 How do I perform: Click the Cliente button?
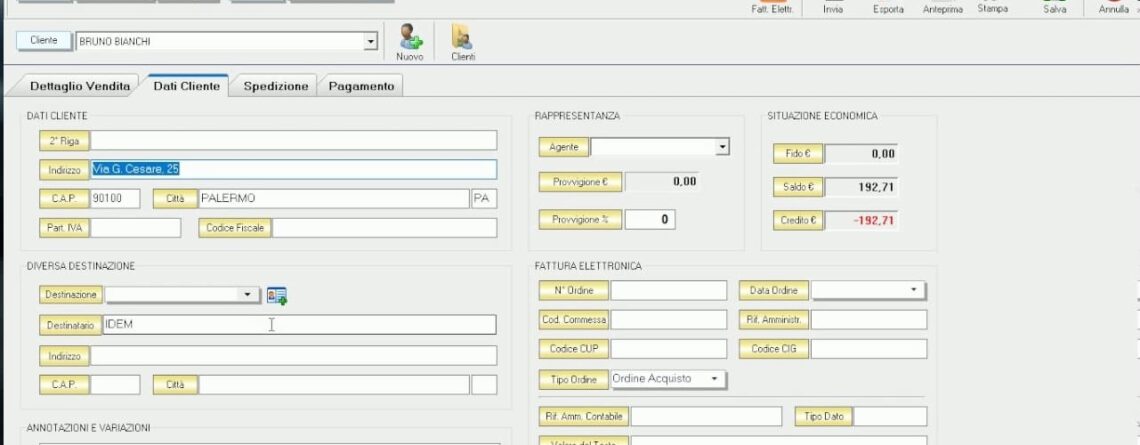(44, 41)
